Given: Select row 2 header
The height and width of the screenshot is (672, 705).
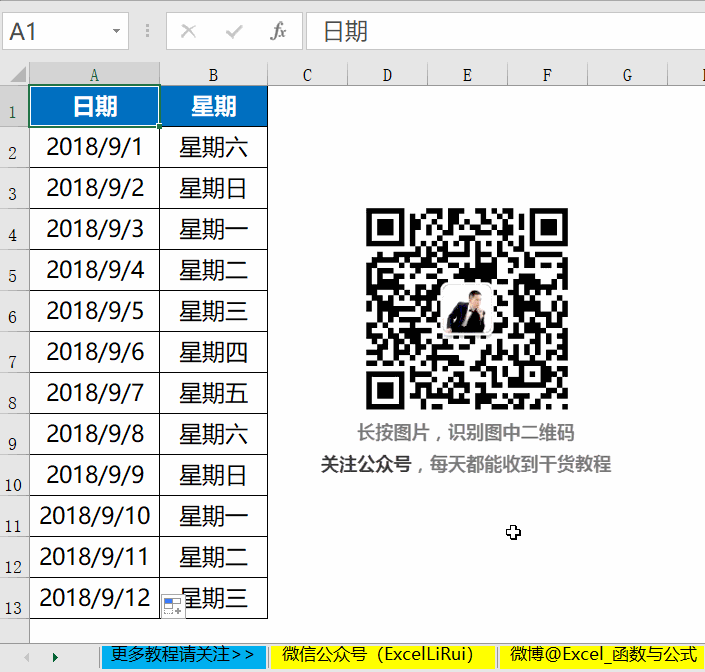Looking at the screenshot, I should [14, 147].
